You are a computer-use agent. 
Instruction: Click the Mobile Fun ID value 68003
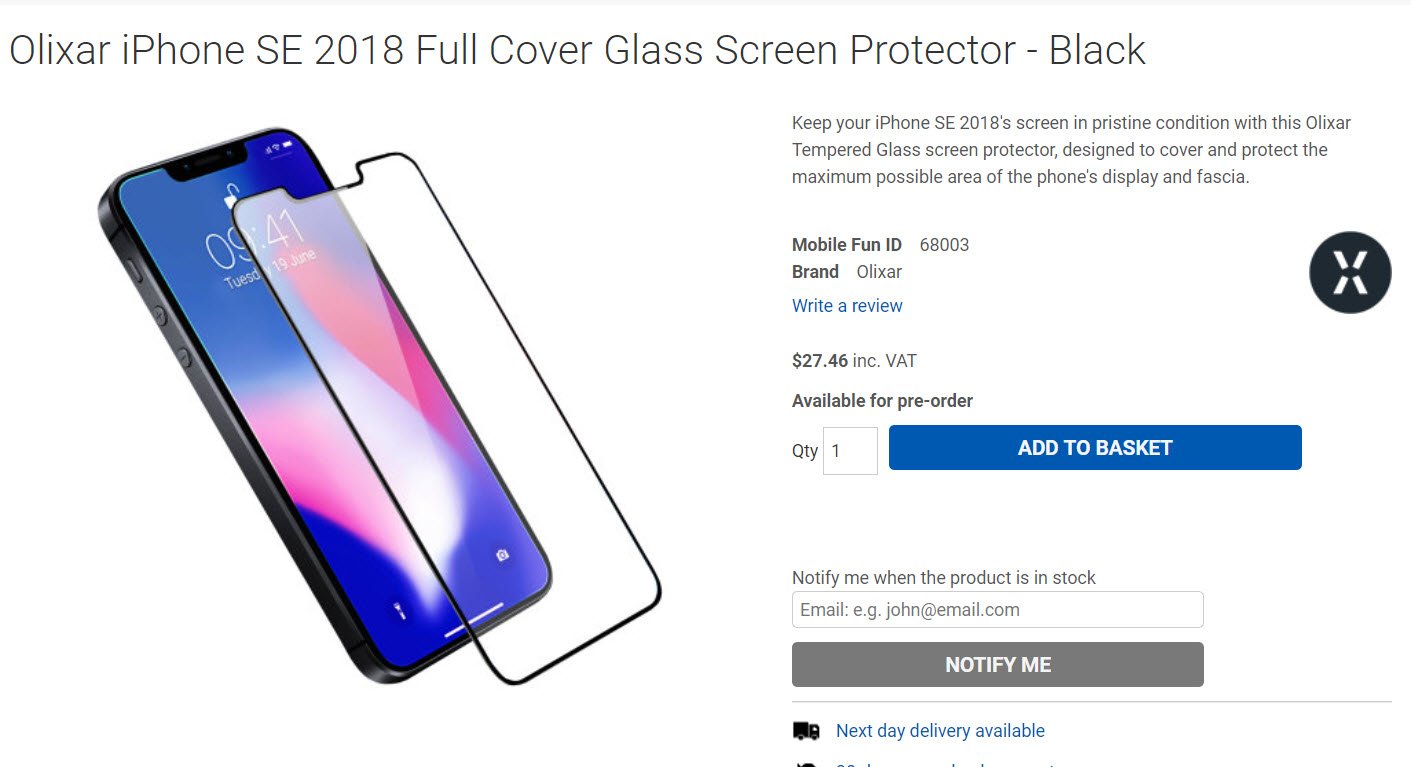944,244
